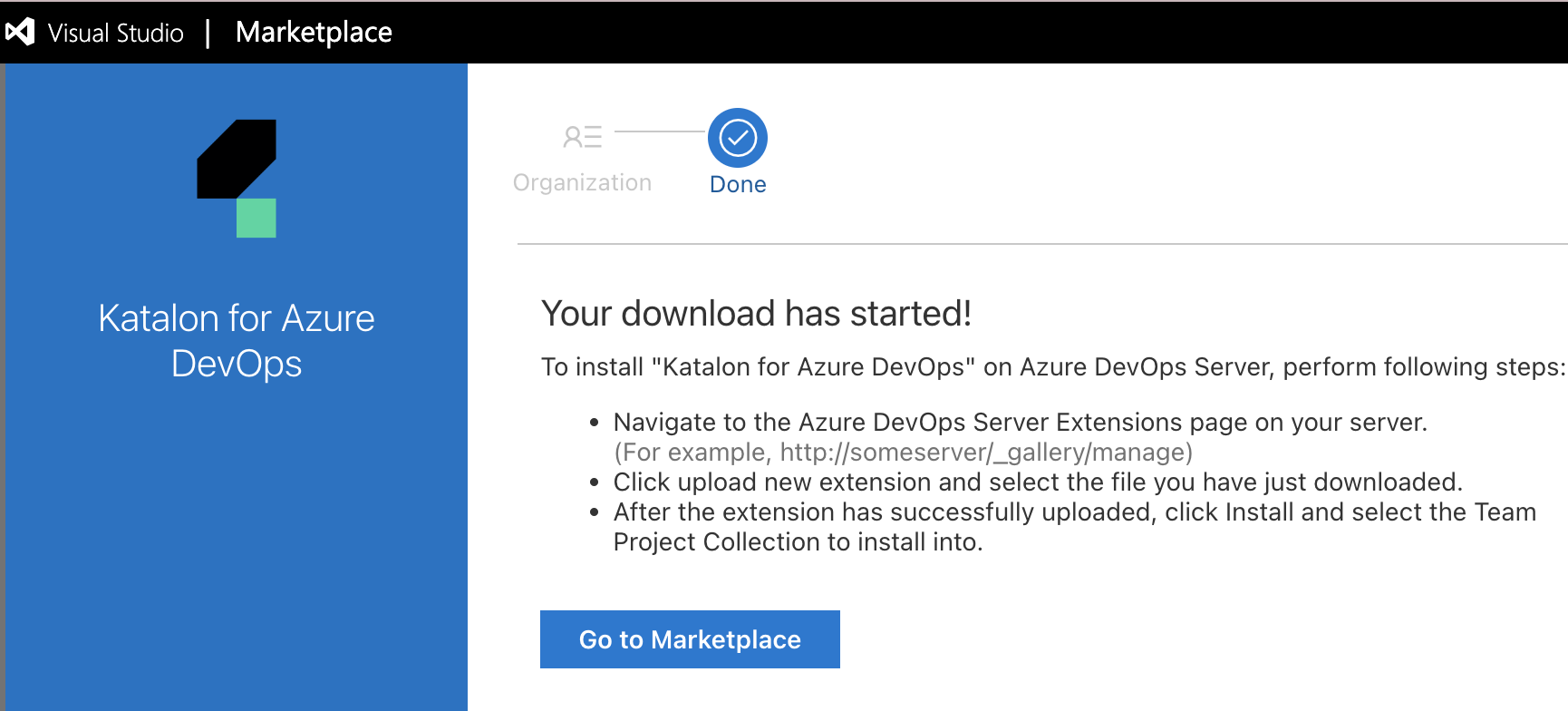Click the line connecting Organization and Done

(659, 131)
